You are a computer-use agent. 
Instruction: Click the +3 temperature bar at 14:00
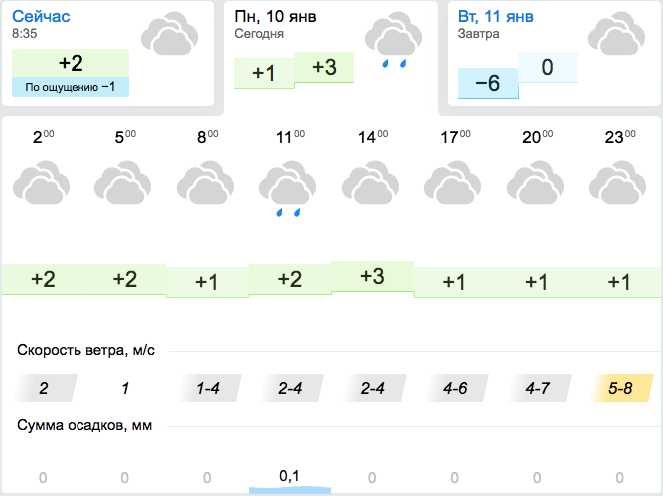(372, 277)
